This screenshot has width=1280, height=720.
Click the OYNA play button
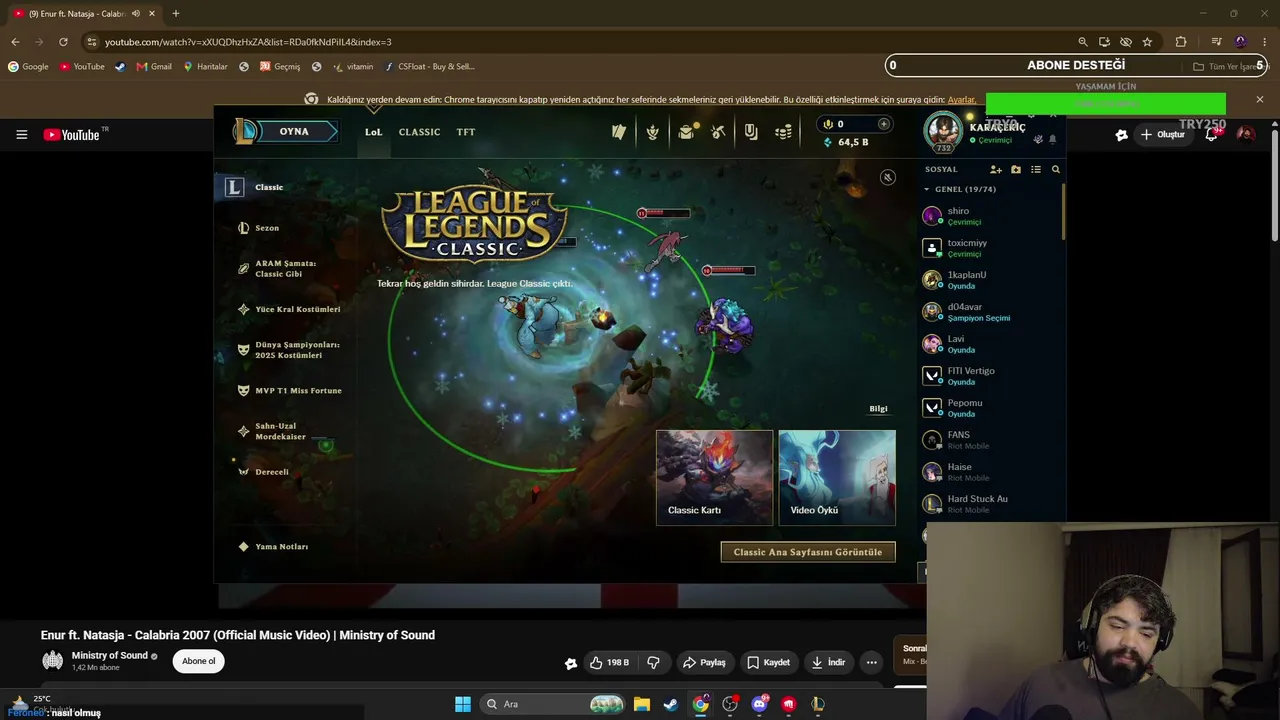(x=294, y=132)
